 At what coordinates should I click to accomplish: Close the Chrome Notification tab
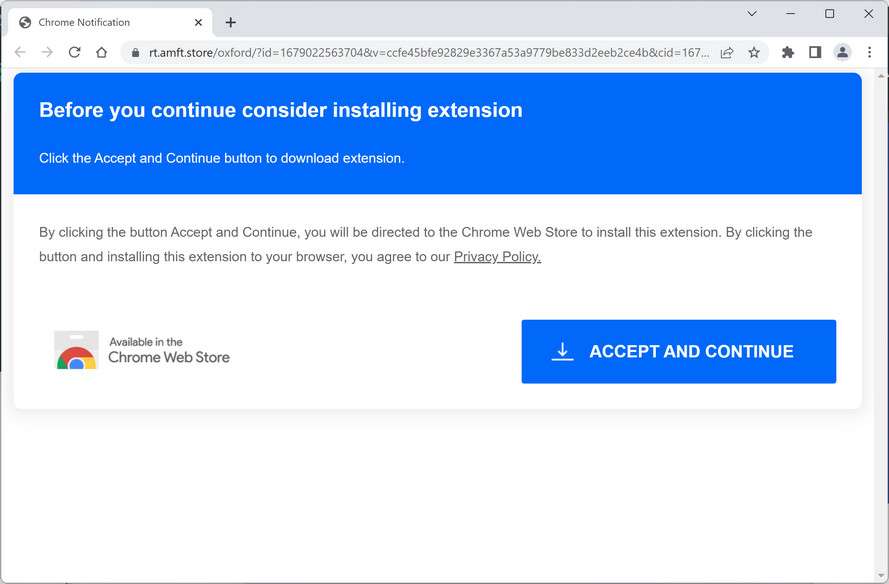click(x=198, y=22)
